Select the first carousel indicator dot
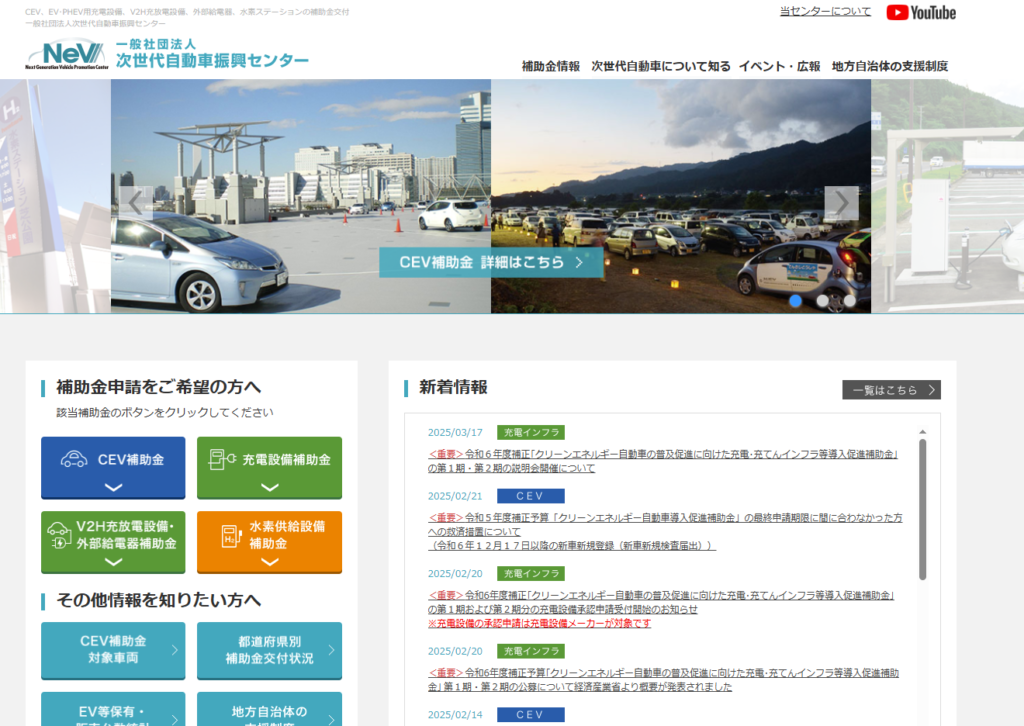 [795, 301]
